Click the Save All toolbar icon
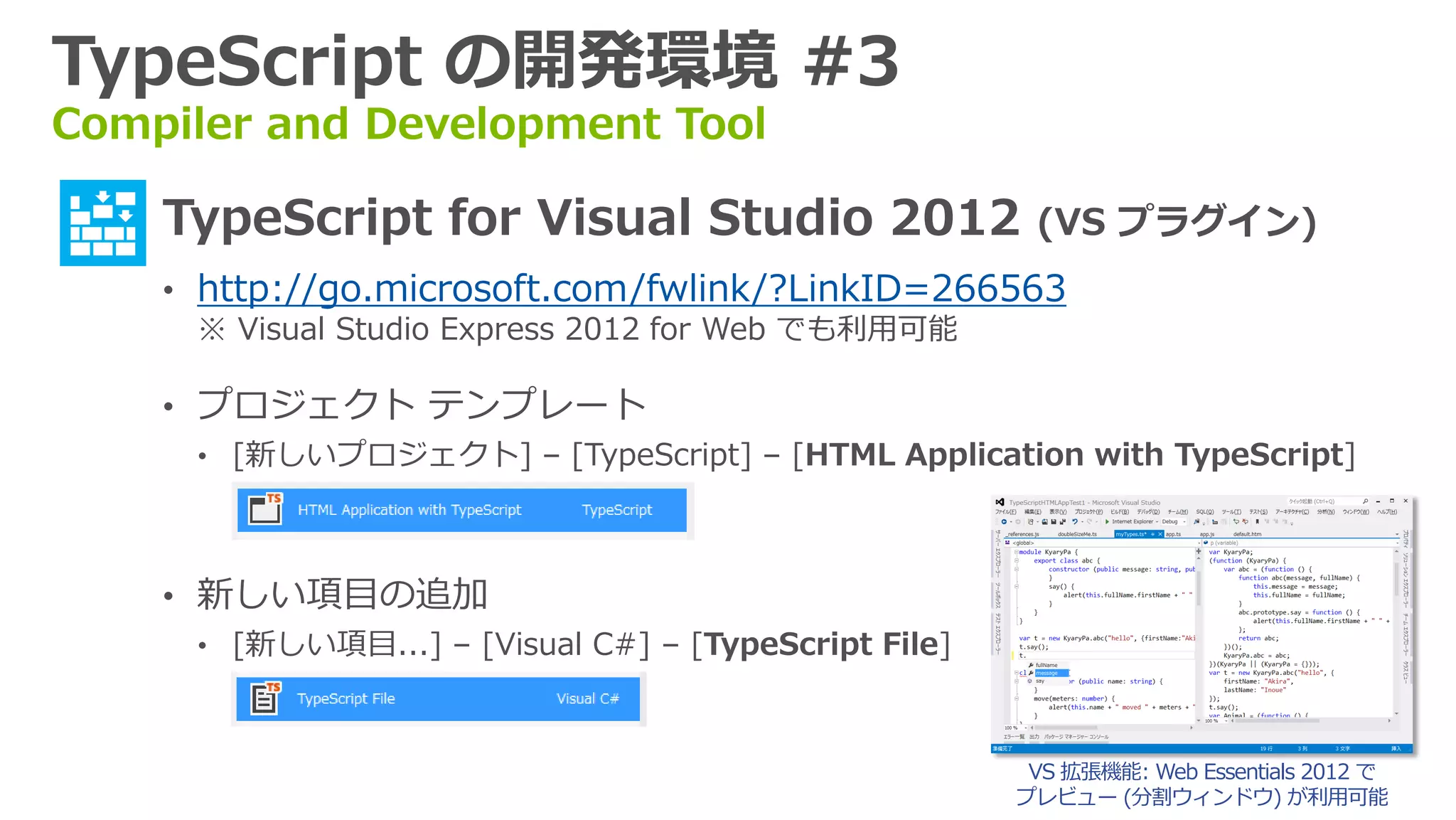This screenshot has height=820, width=1456. pyautogui.click(x=1062, y=521)
